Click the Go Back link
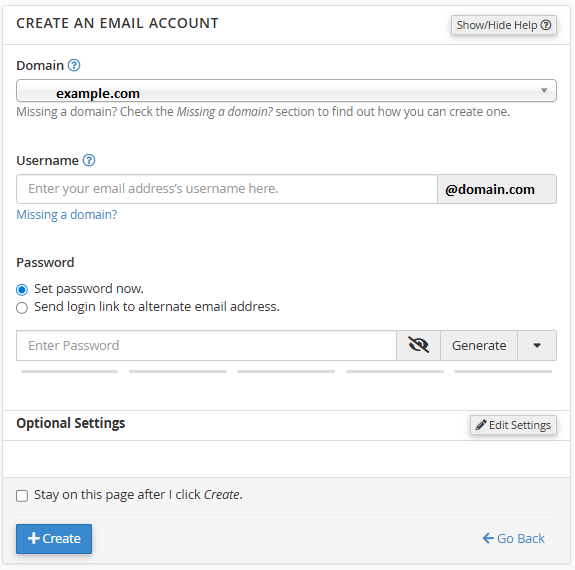This screenshot has height=570, width=575. click(x=513, y=538)
